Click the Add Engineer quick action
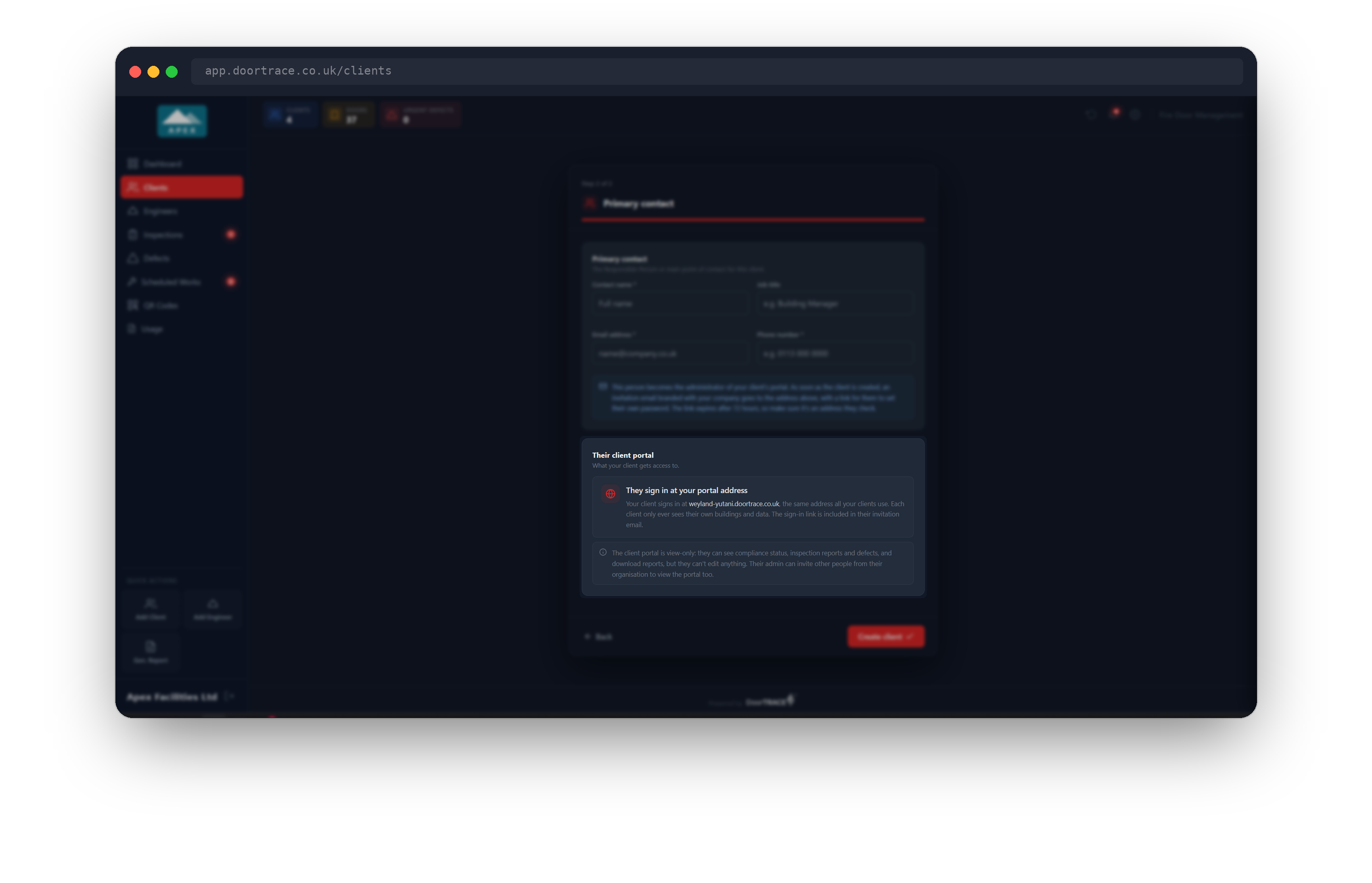Viewport: 1372px width, 883px height. point(213,609)
